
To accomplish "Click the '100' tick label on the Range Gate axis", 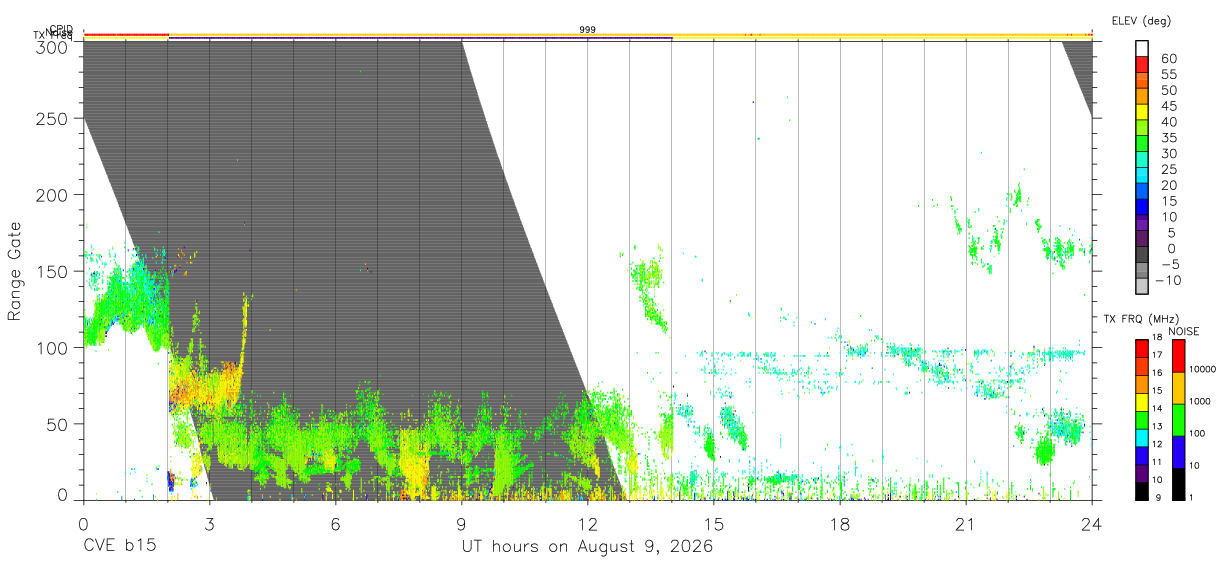I will [x=51, y=347].
